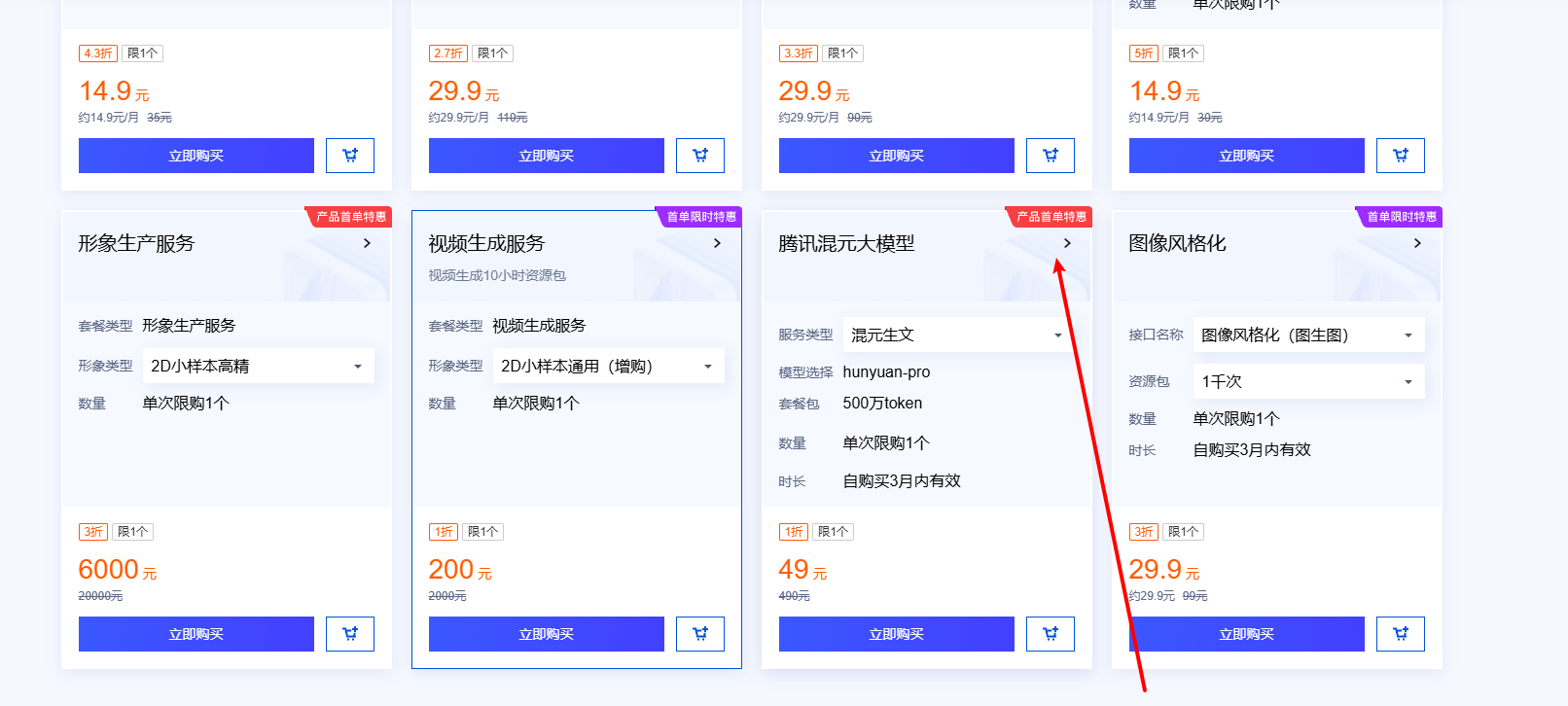Click 立即购买 for 视频生成服务
Image resolution: width=1568 pixels, height=706 pixels.
(x=547, y=634)
